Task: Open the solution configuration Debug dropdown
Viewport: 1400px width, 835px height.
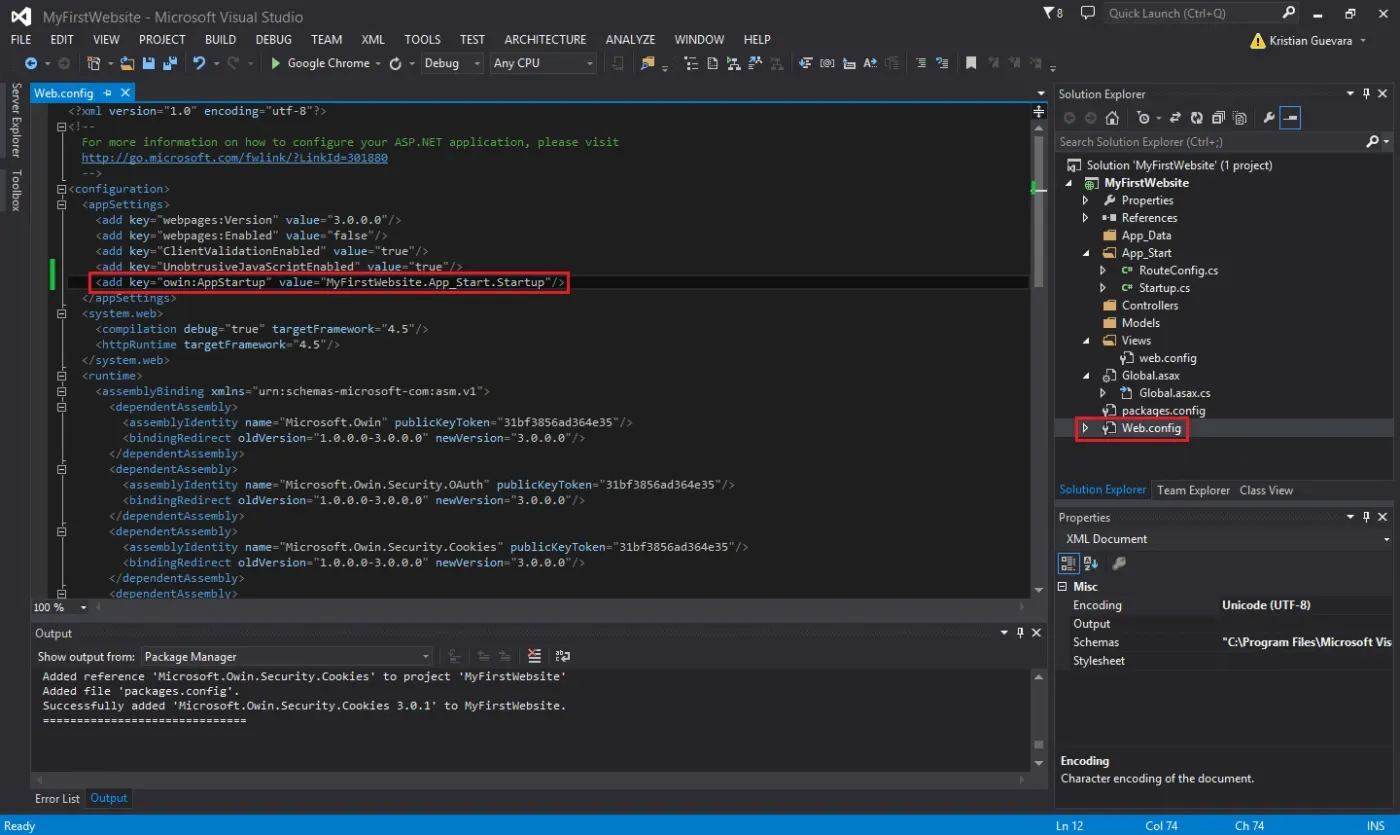Action: click(x=451, y=63)
